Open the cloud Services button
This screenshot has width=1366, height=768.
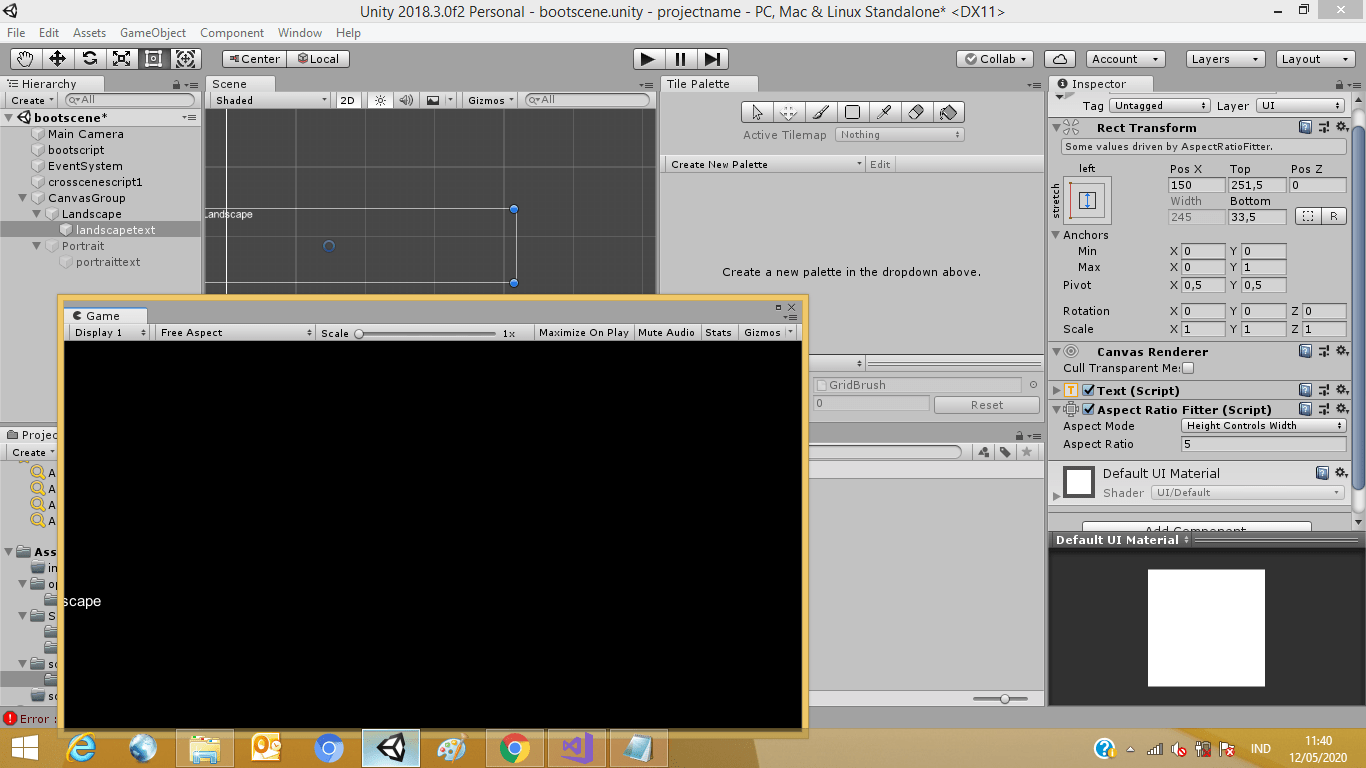pyautogui.click(x=1060, y=59)
